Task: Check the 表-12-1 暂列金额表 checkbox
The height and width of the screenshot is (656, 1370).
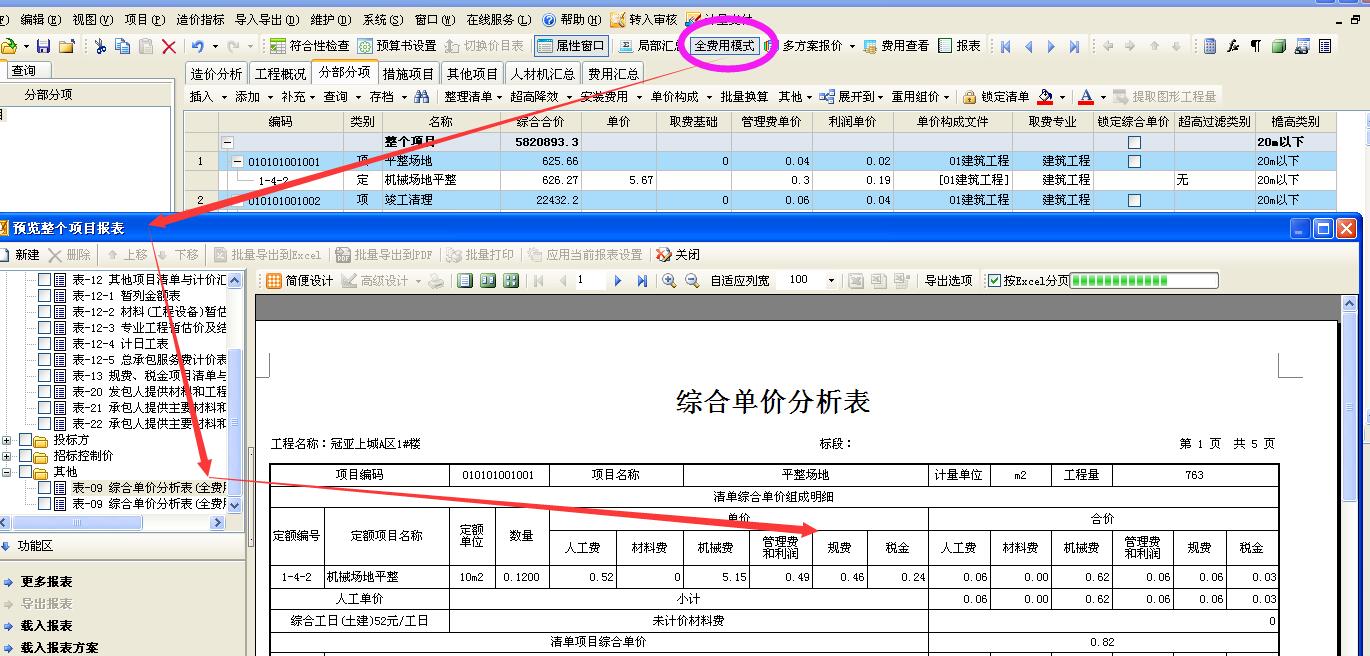Action: click(x=44, y=296)
